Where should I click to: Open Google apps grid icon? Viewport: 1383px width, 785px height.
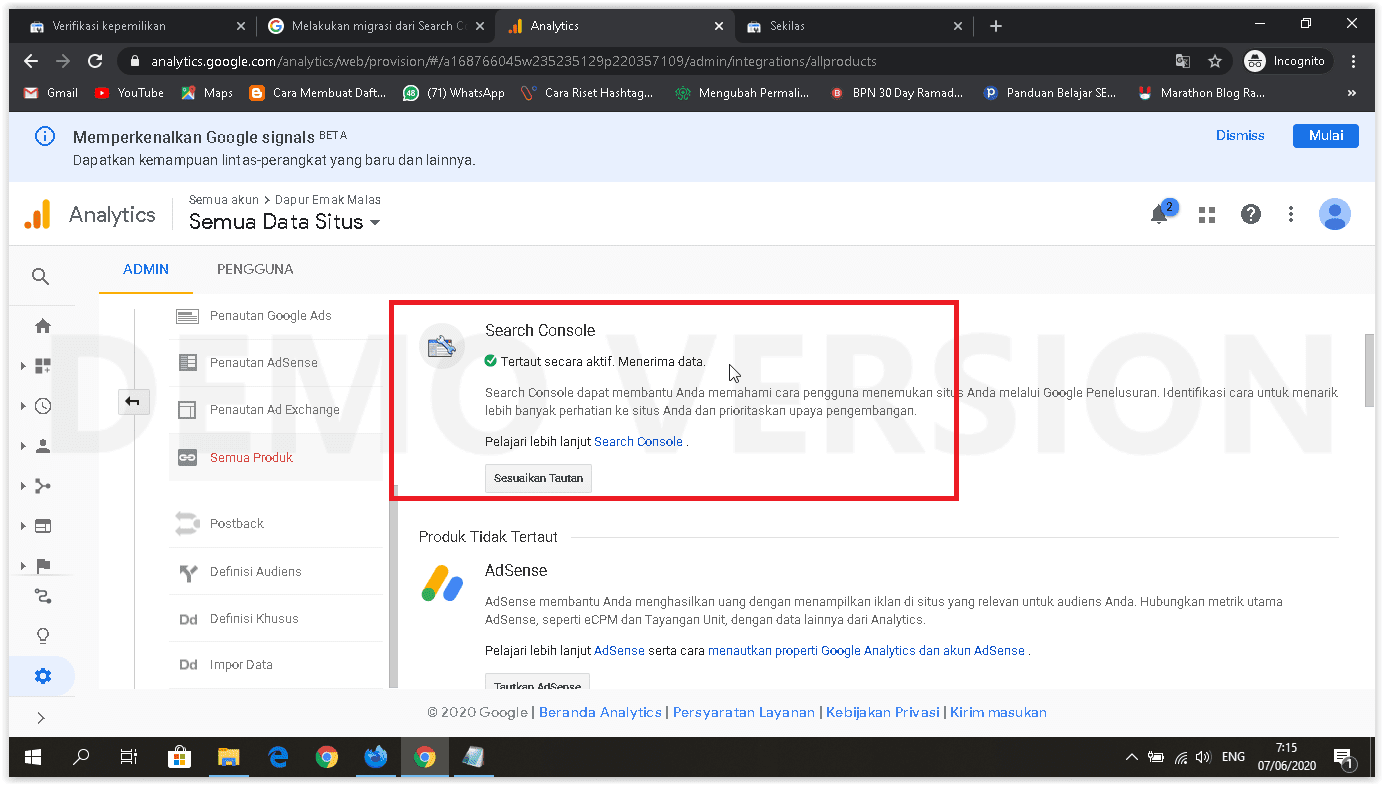(1207, 214)
